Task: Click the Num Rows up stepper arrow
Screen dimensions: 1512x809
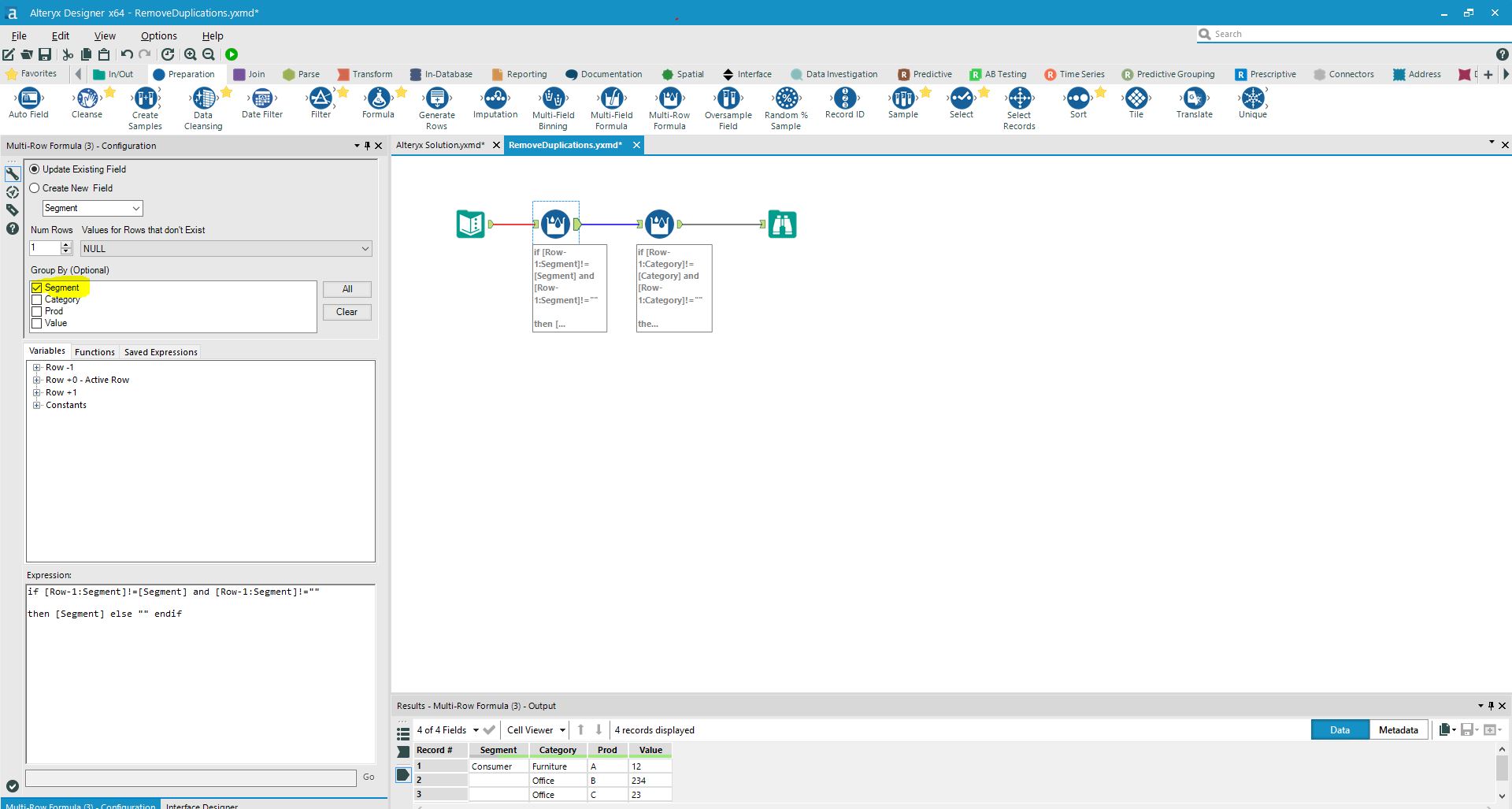Action: (x=66, y=244)
